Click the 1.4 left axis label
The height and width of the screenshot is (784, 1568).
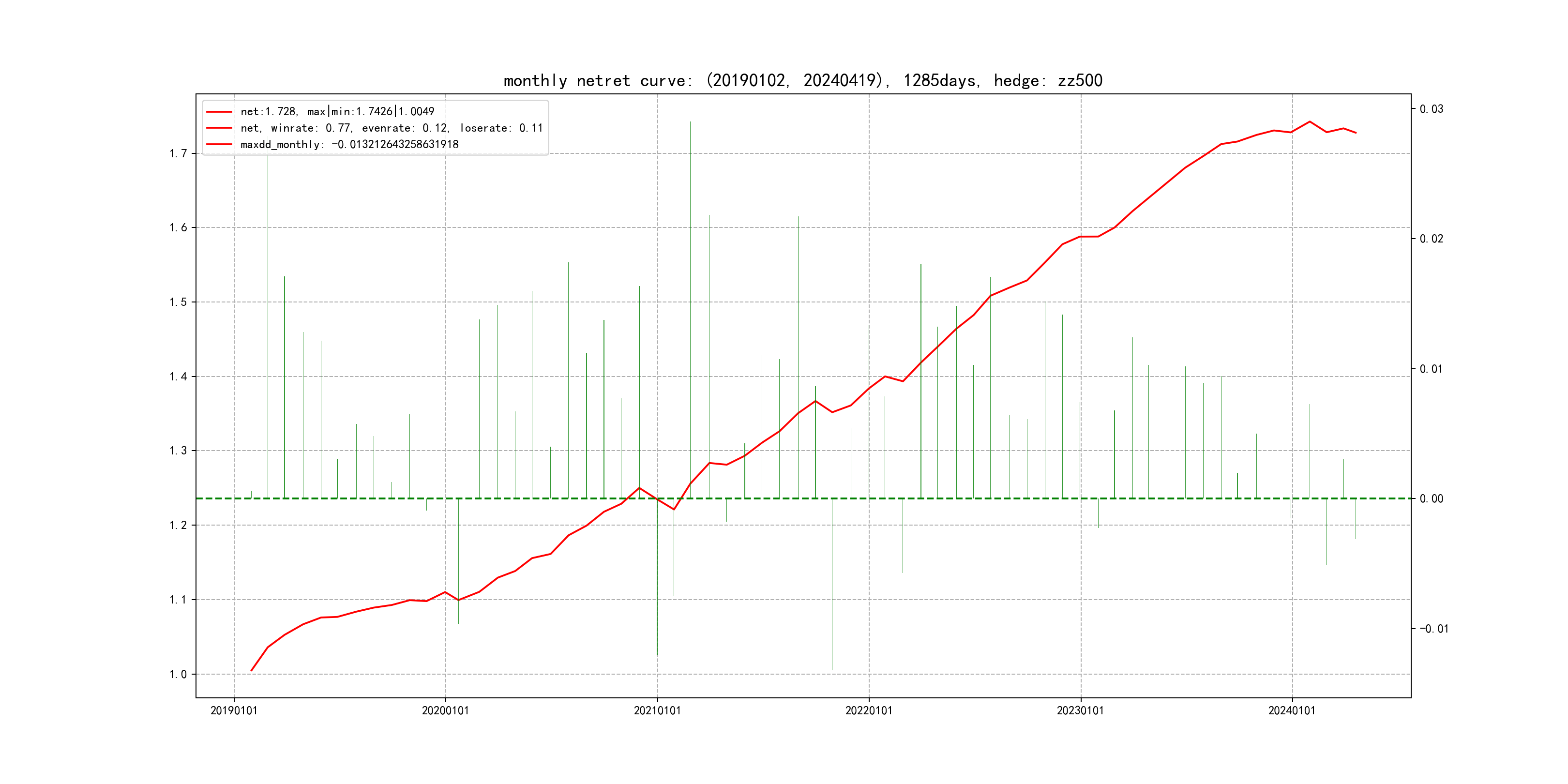pos(179,376)
